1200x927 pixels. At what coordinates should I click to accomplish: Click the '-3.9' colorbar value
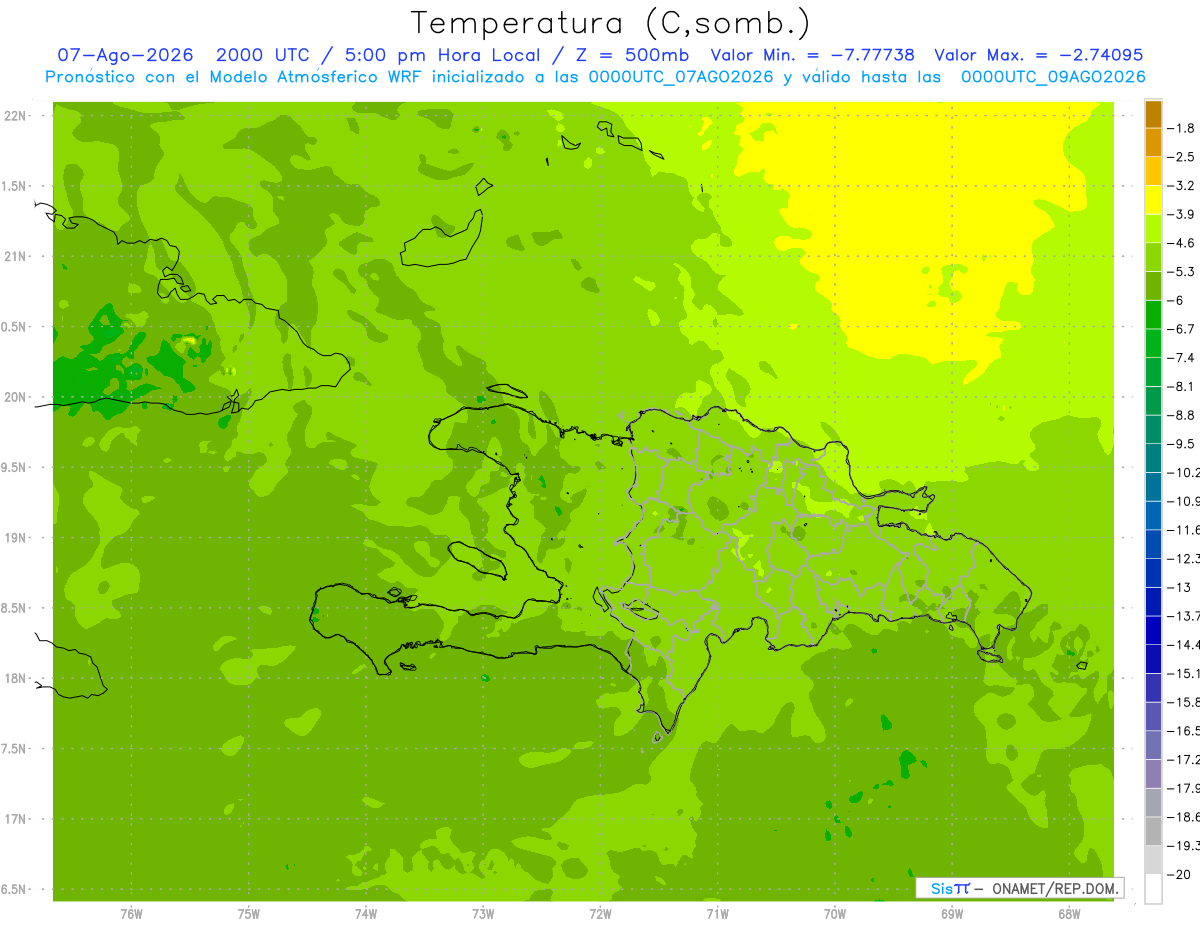pyautogui.click(x=1182, y=214)
